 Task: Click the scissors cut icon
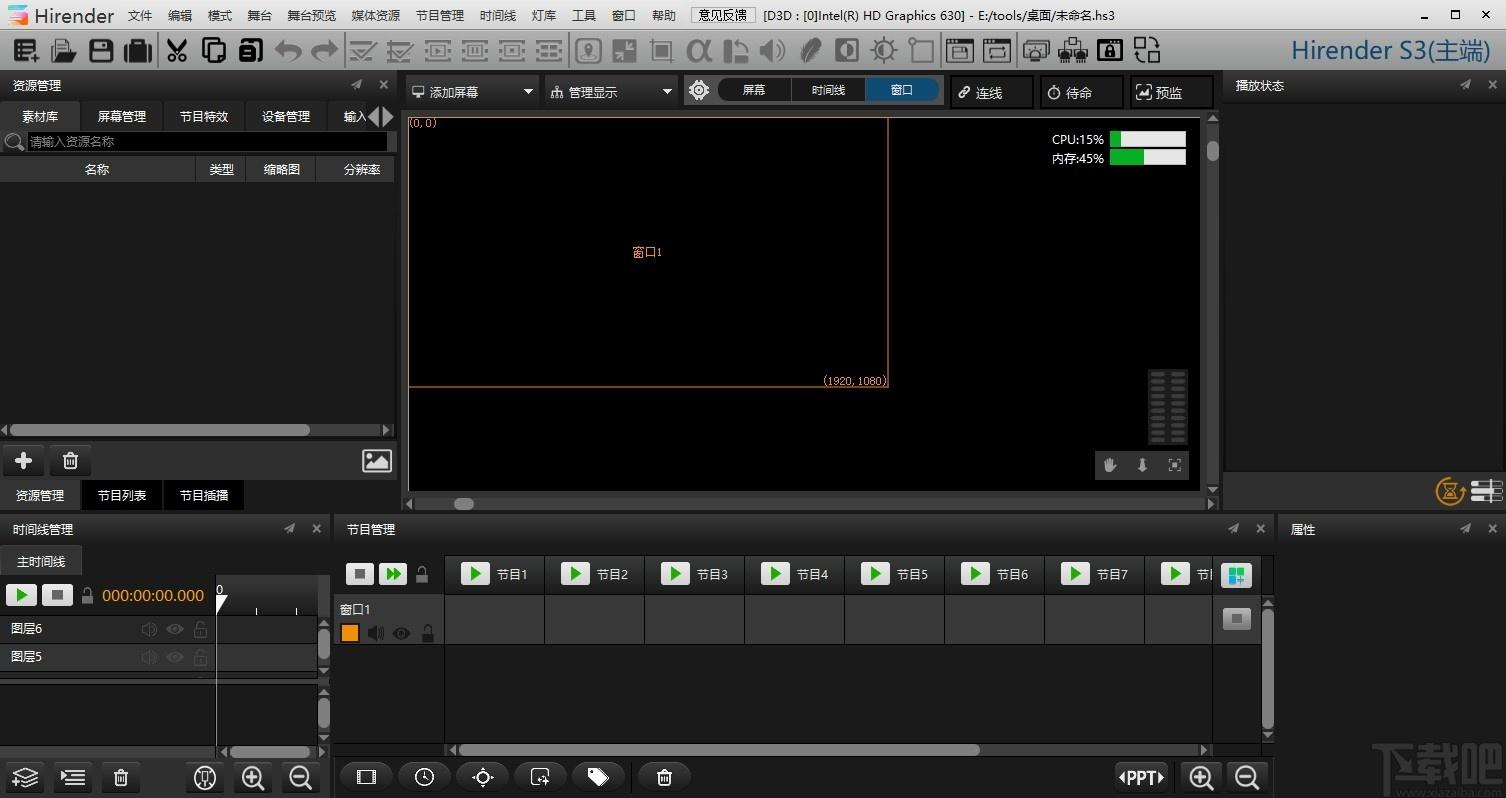tap(176, 50)
